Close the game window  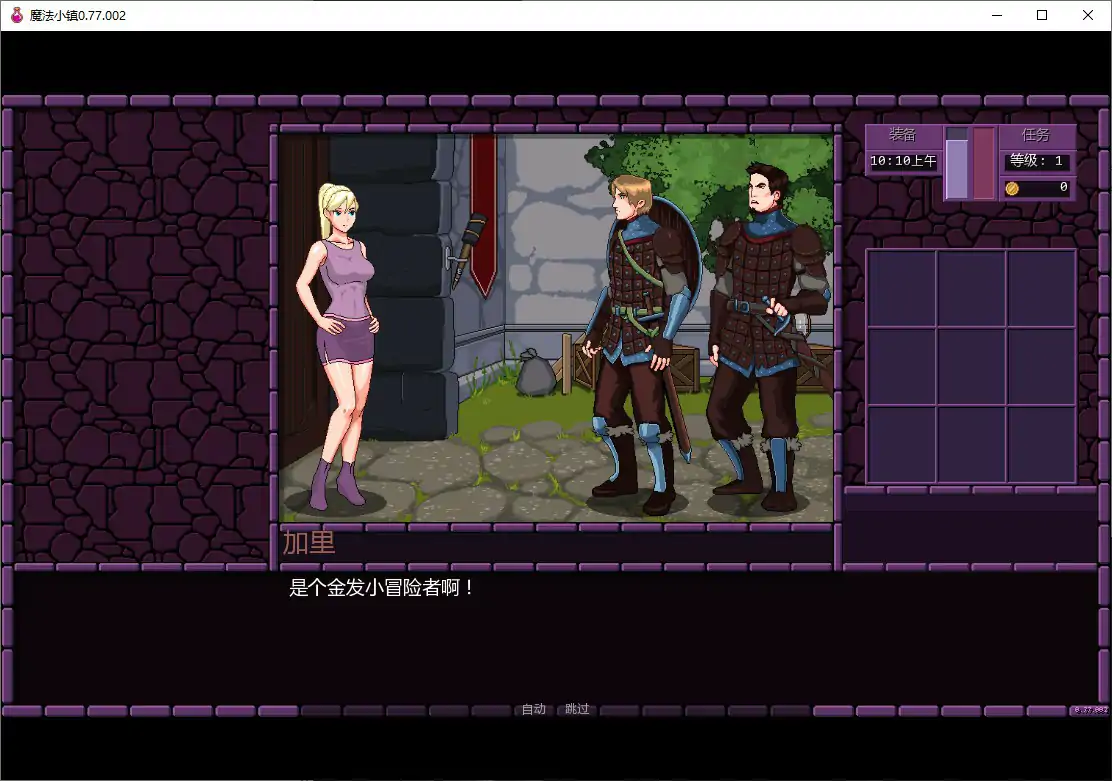point(1088,15)
